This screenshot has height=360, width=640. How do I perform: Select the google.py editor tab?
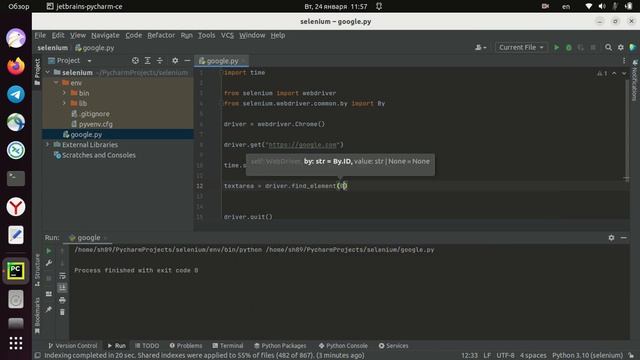(x=222, y=61)
